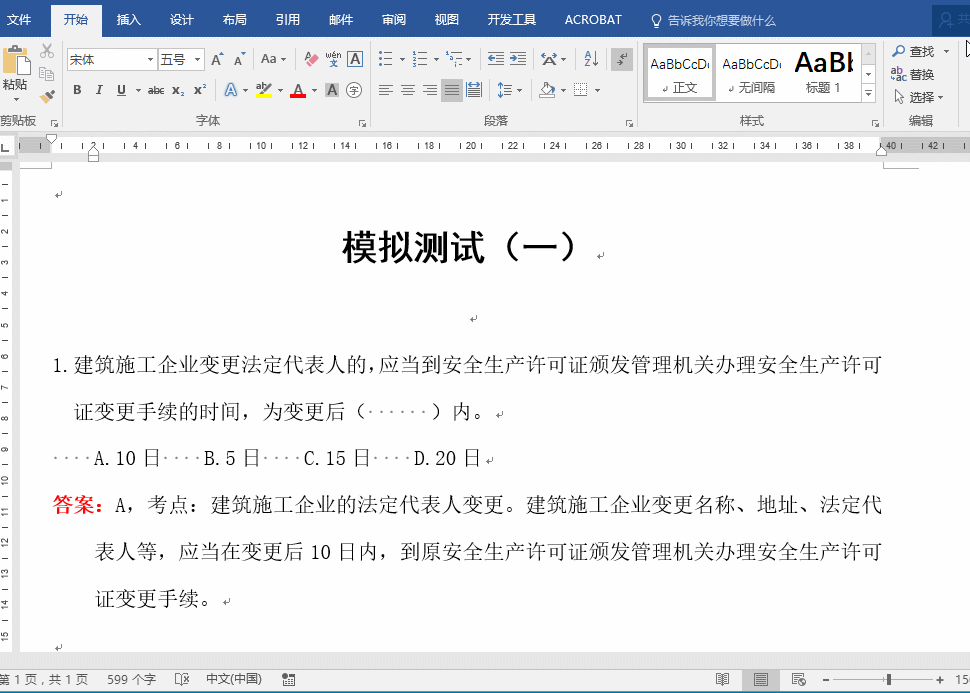The image size is (970, 693).
Task: Click language indicator 中文(中国)
Action: [x=234, y=679]
